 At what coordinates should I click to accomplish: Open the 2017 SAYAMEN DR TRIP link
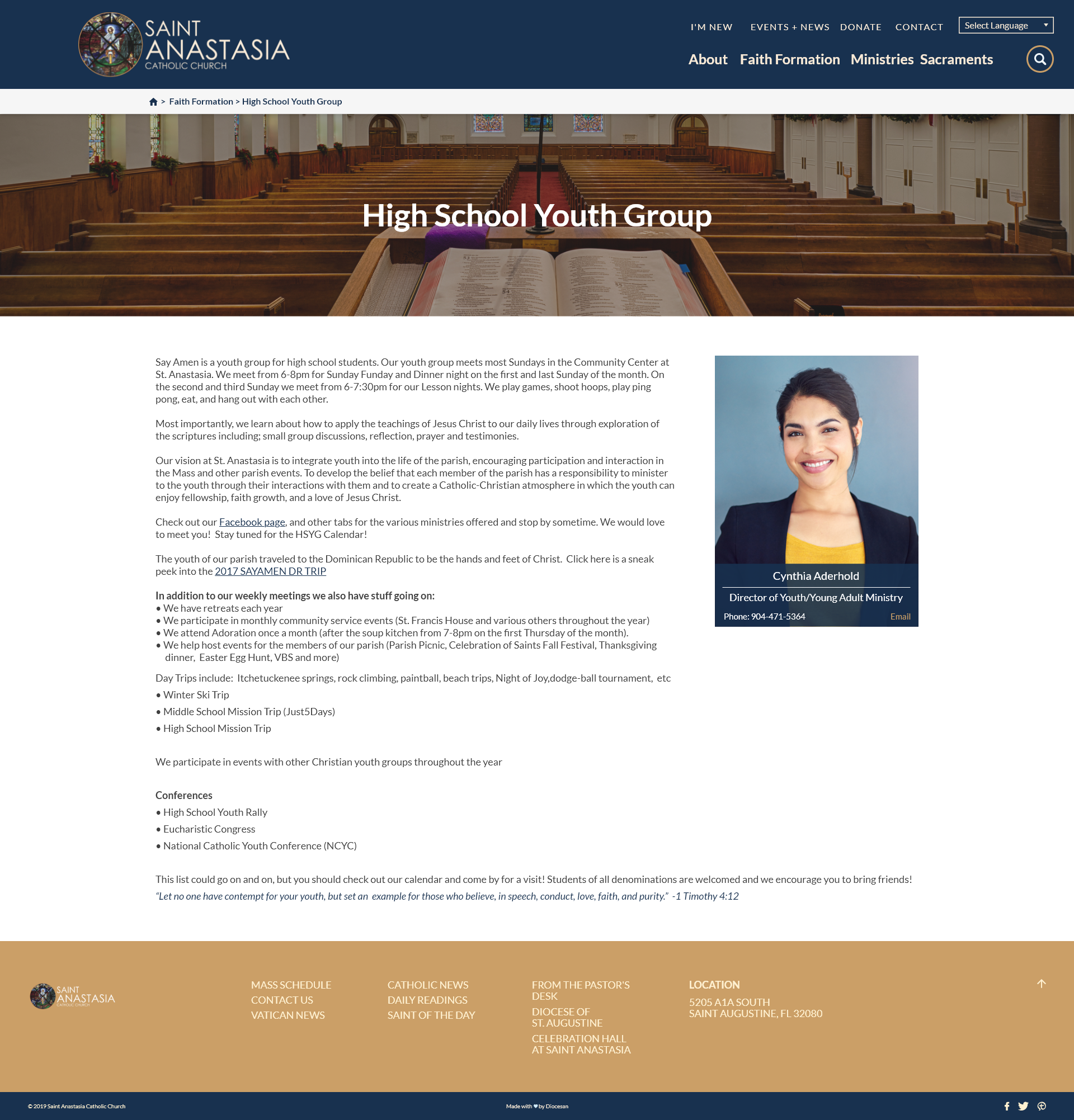[270, 571]
